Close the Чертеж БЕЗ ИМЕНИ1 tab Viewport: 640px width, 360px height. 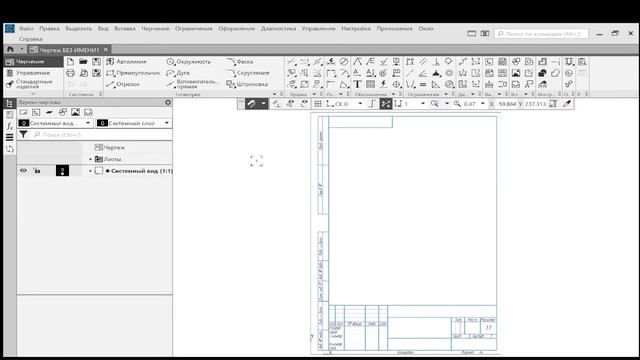click(106, 49)
